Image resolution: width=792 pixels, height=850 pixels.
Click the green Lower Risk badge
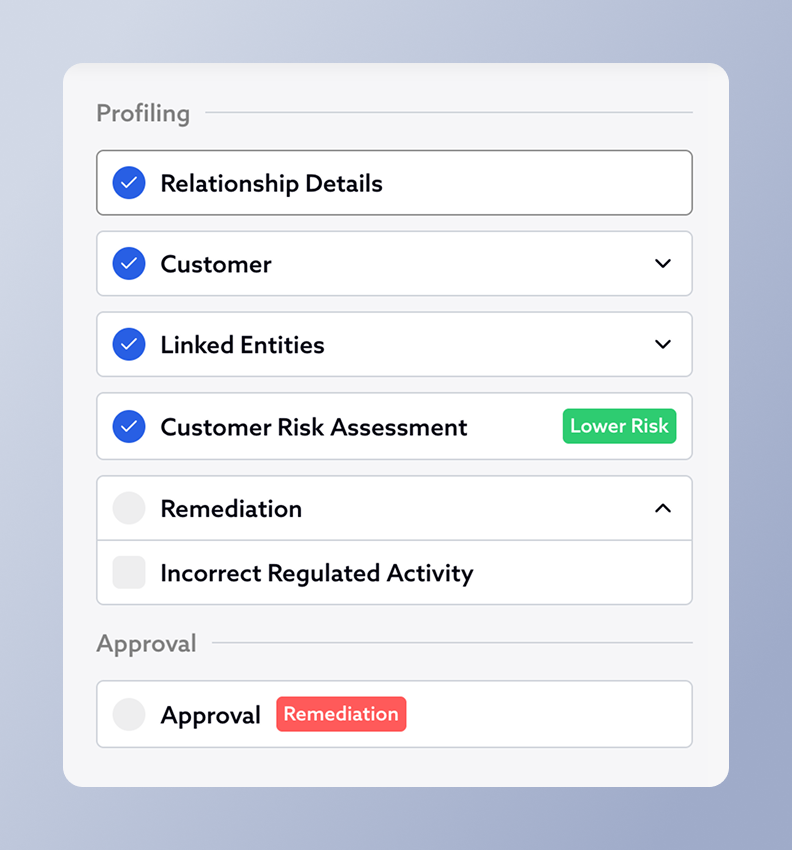click(619, 426)
